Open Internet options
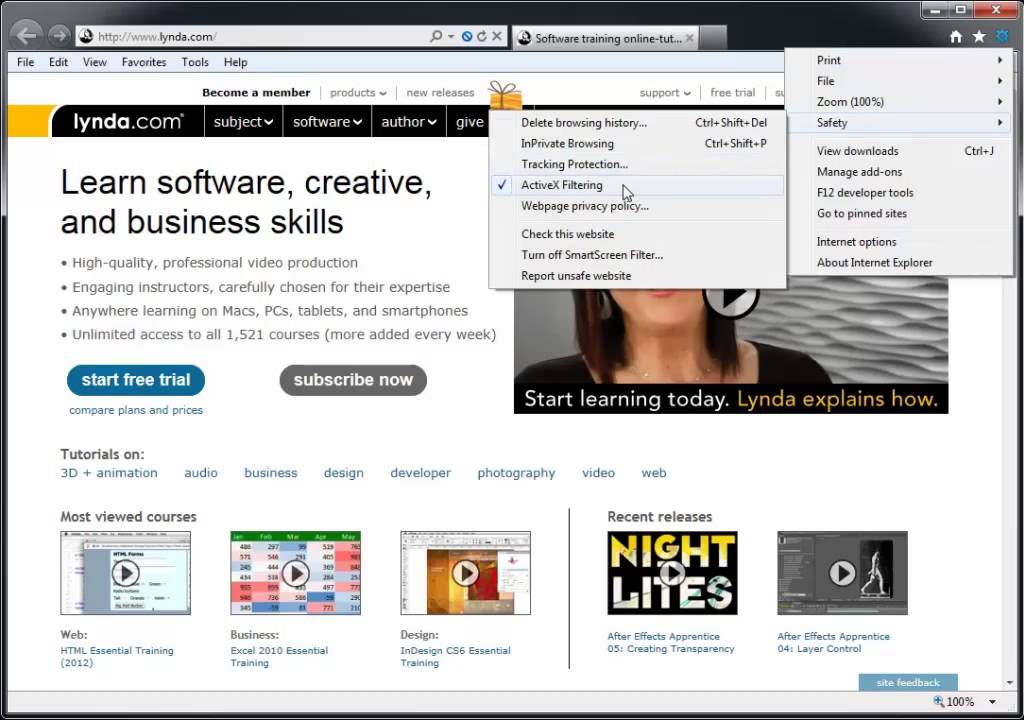The image size is (1024, 720). (x=901, y=242)
